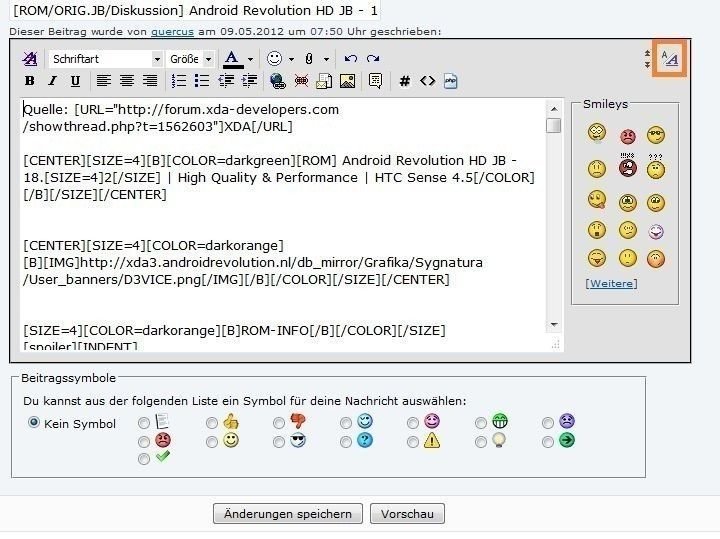Open the smiley menu via the smiley face button
720x539 pixels.
[x=275, y=59]
